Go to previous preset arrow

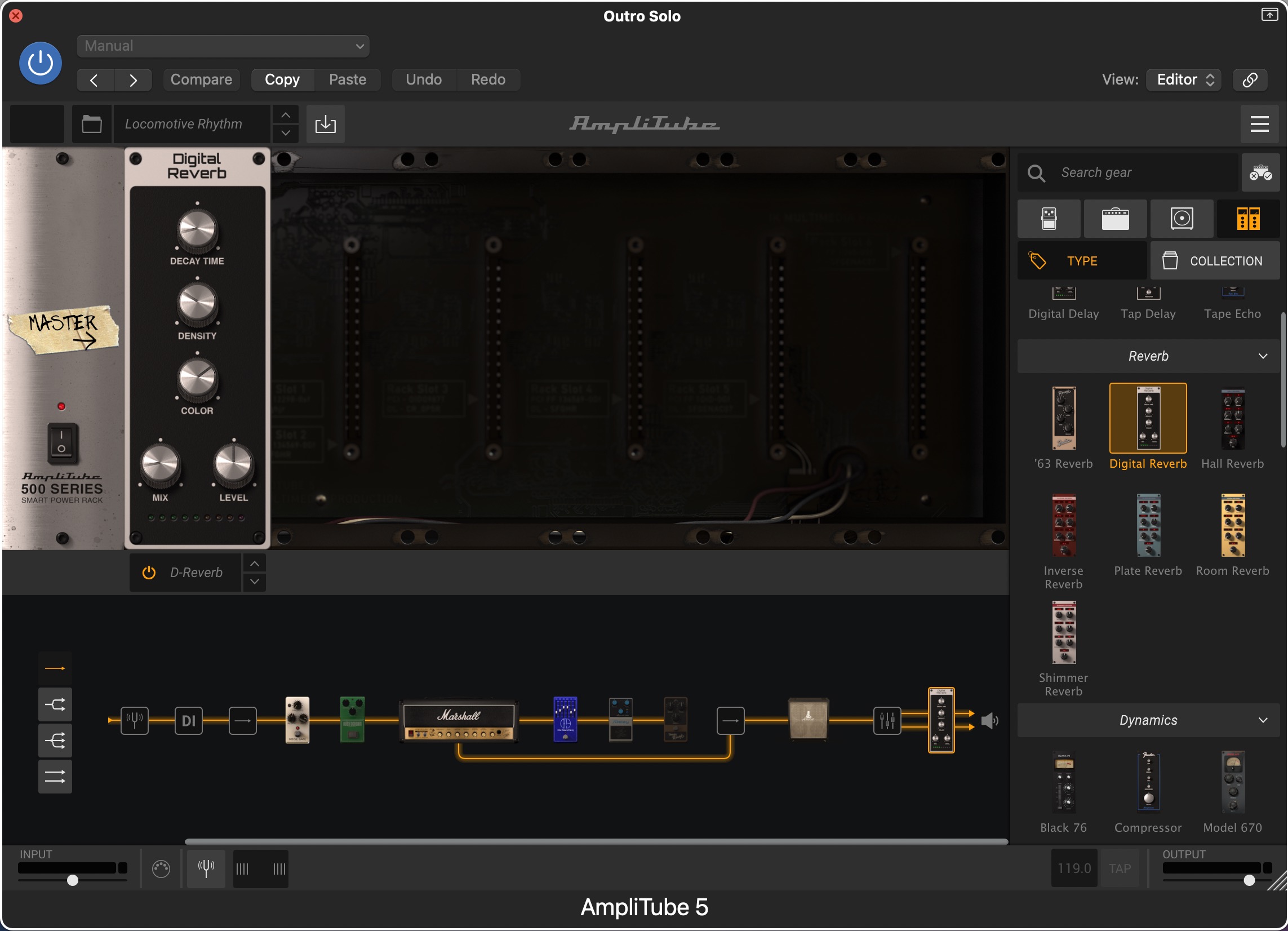click(x=95, y=80)
